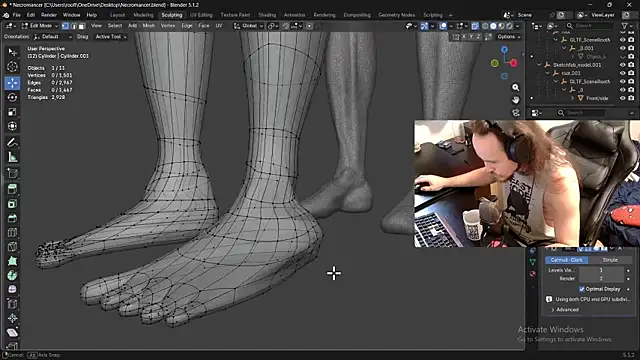The height and width of the screenshot is (360, 640).
Task: Open the File menu
Action: tap(16, 15)
